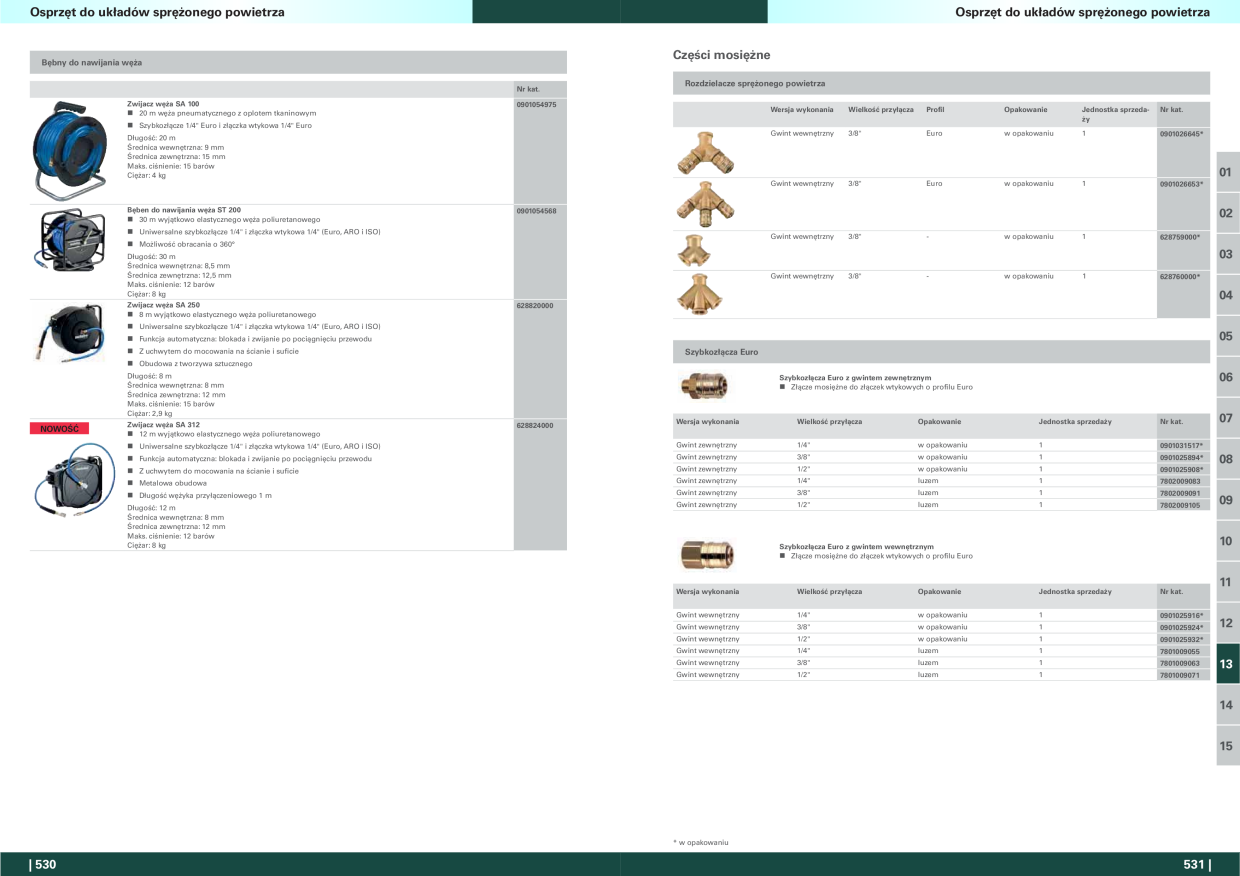Select the highlighted chapter tab 13

pos(1227,664)
